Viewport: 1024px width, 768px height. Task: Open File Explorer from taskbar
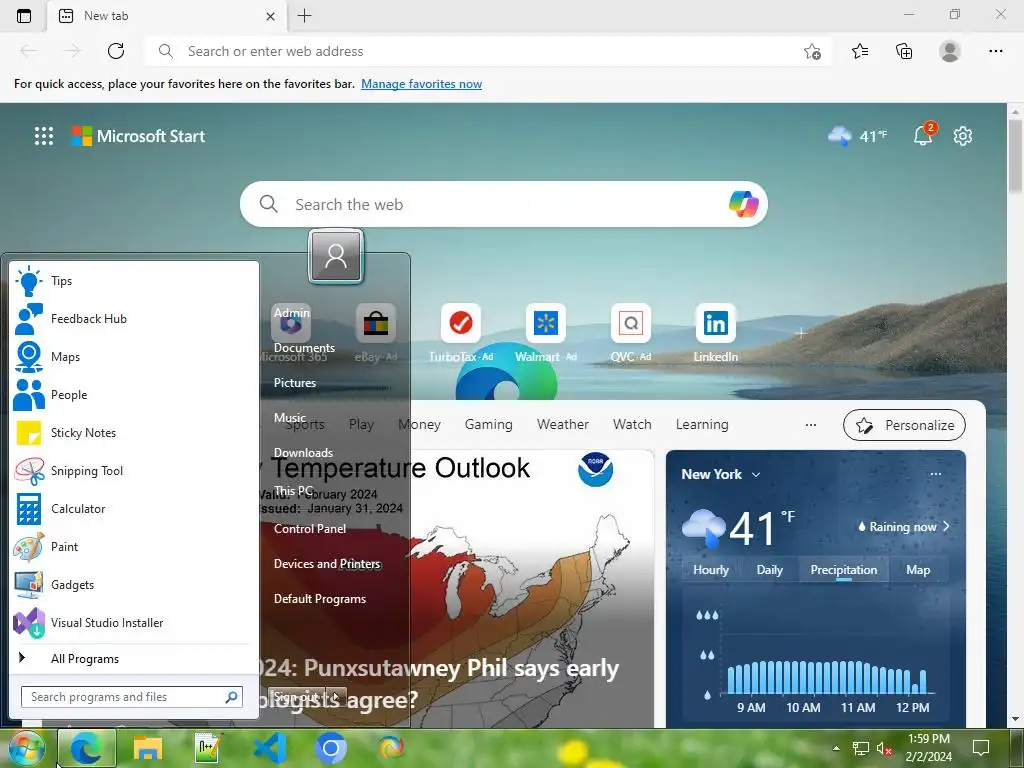(x=148, y=748)
